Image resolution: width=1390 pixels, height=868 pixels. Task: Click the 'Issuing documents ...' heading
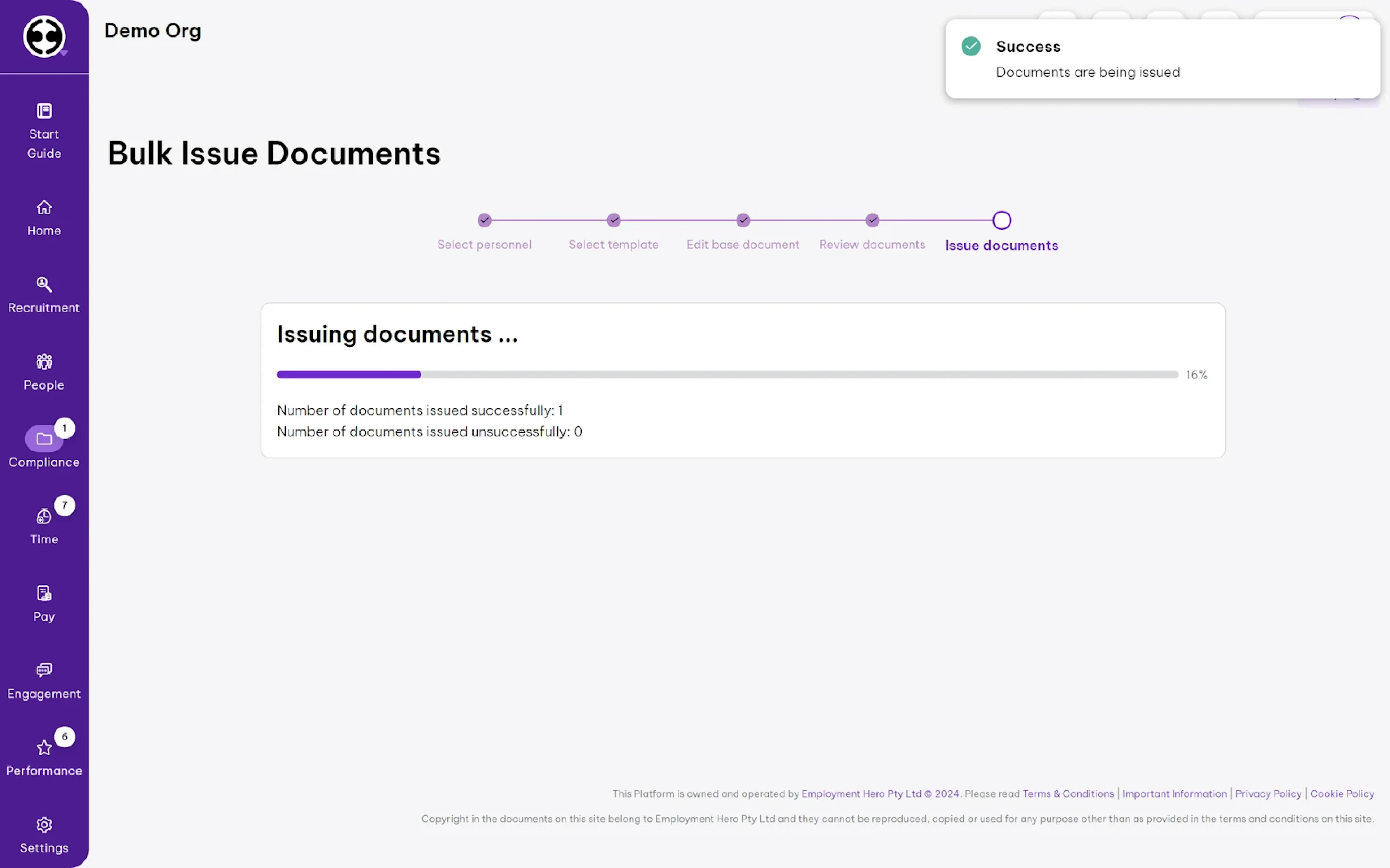click(397, 335)
